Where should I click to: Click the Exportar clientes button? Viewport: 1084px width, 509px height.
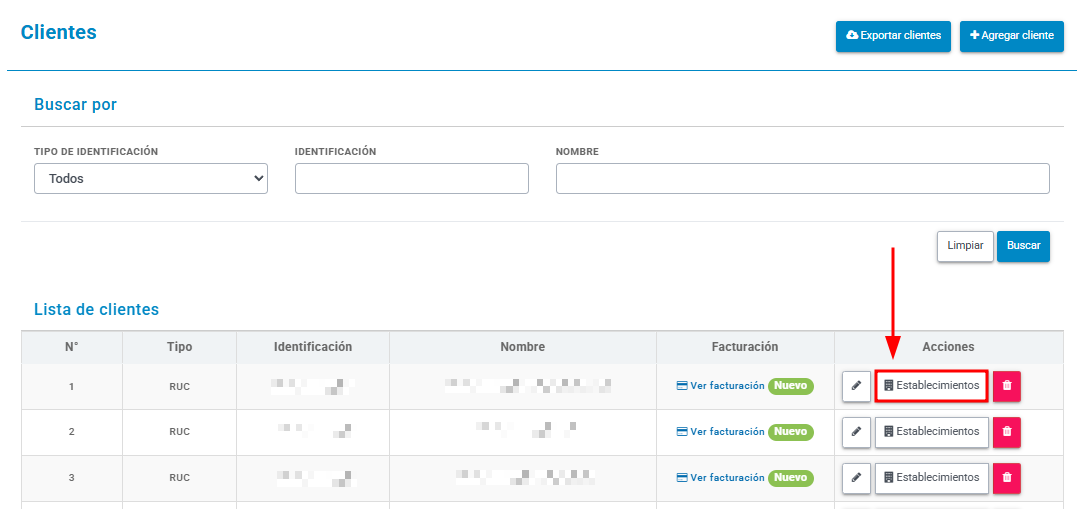(x=893, y=36)
